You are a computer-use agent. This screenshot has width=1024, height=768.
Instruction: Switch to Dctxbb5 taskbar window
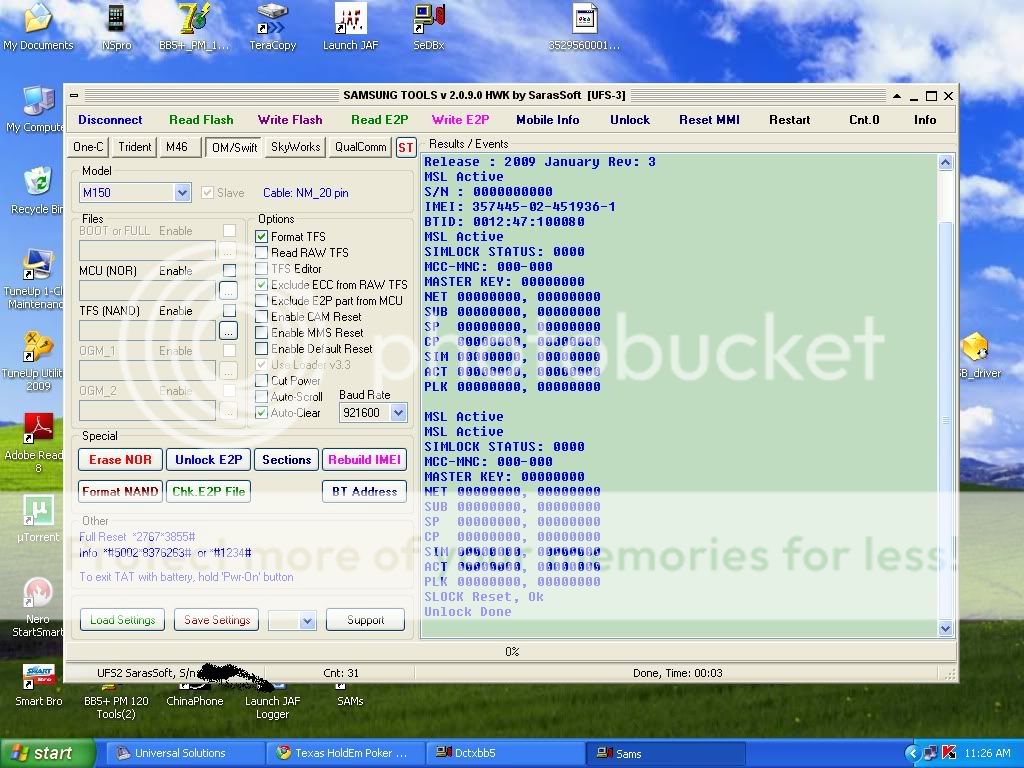(x=505, y=753)
